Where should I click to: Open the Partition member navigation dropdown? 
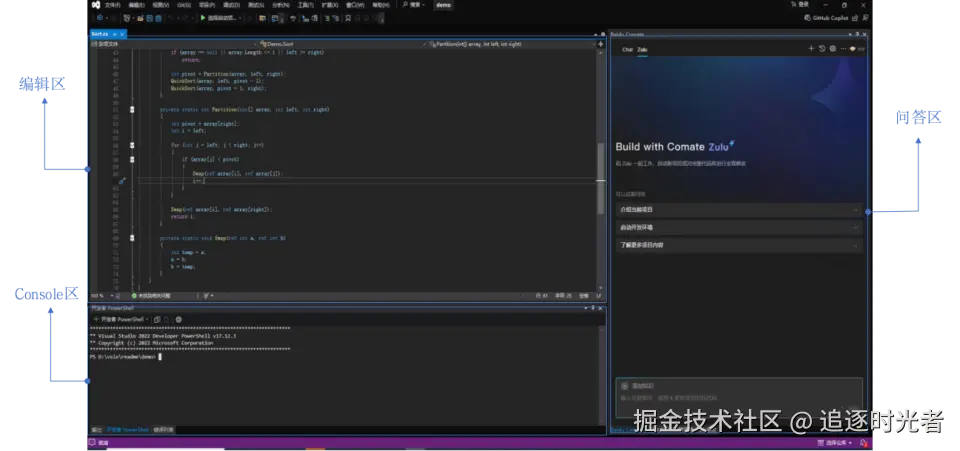coord(510,44)
